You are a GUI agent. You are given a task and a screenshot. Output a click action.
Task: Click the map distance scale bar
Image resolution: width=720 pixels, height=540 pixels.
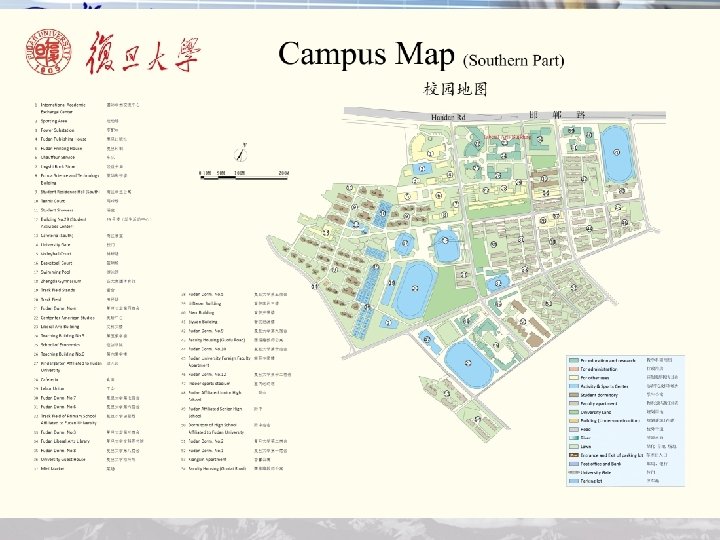click(x=244, y=175)
